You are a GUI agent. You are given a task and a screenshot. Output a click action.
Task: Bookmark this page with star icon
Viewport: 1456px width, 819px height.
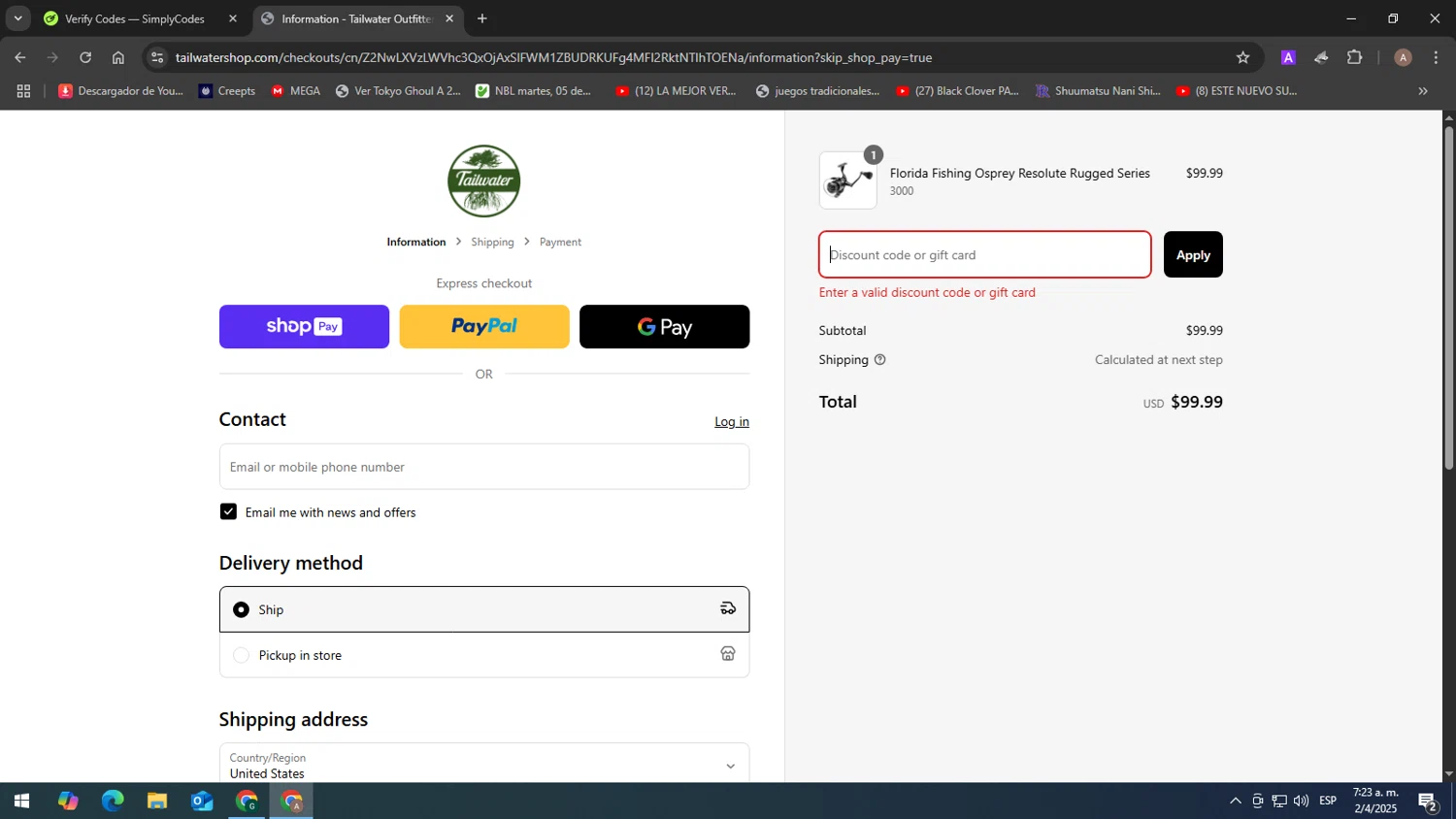pyautogui.click(x=1242, y=57)
